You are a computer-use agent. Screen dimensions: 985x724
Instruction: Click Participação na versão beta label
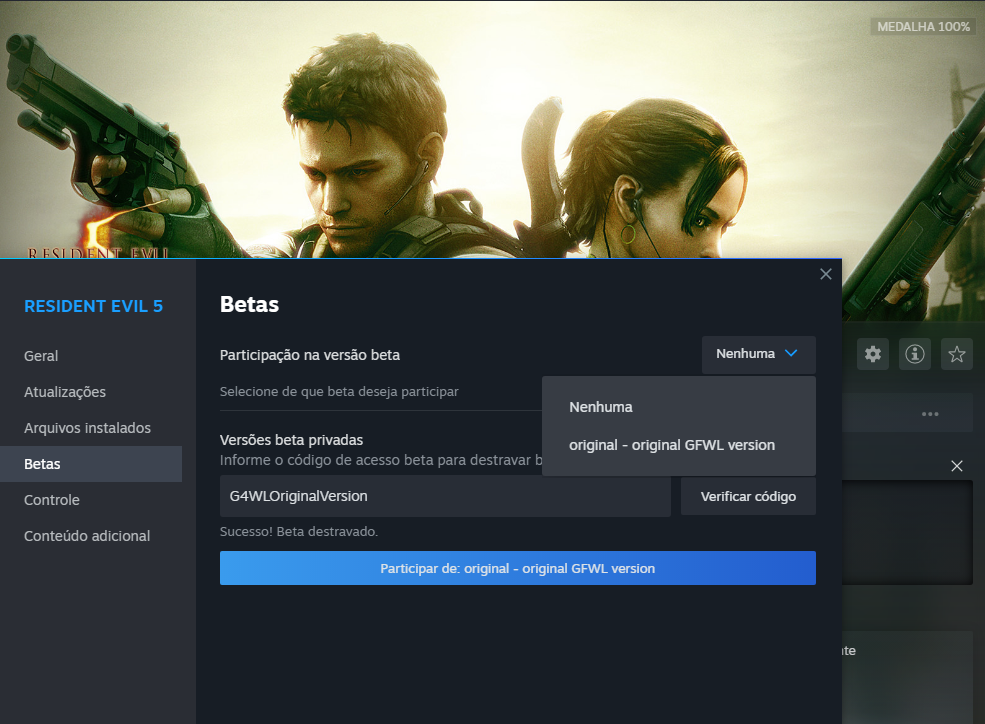coord(310,355)
